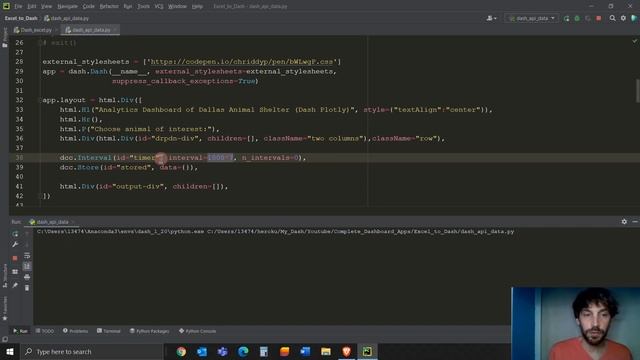Open the dash_api_data run configuration dropdown
The width and height of the screenshot is (640, 360).
click(x=532, y=18)
